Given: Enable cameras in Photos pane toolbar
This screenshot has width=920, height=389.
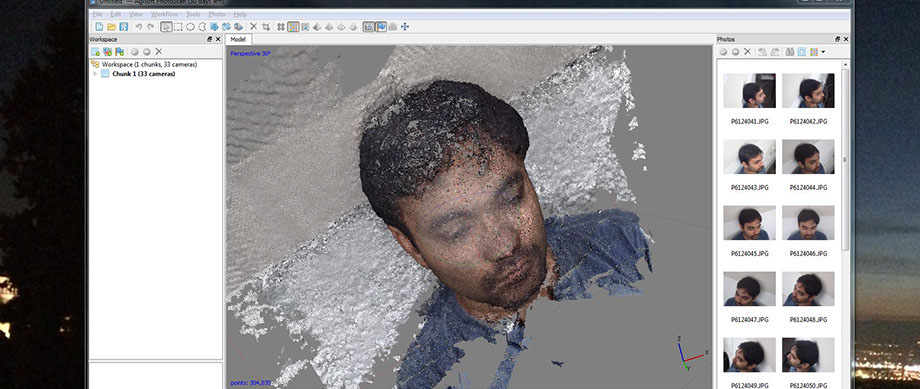Looking at the screenshot, I should [723, 52].
